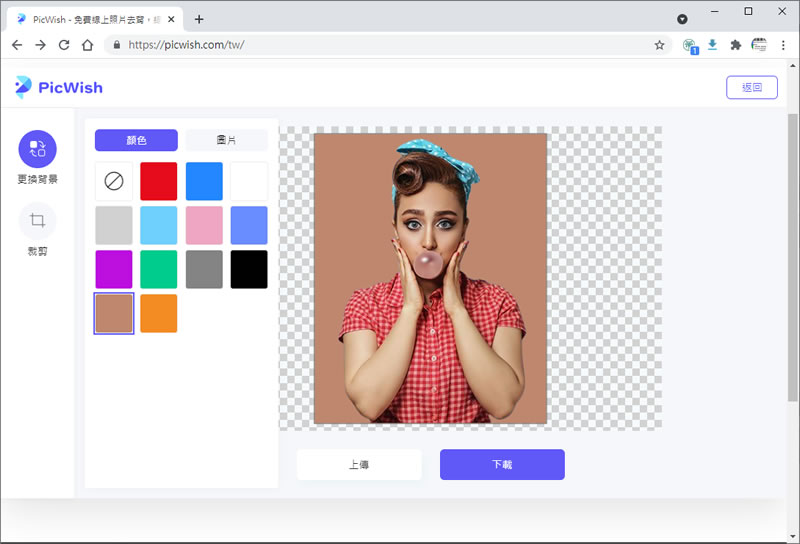Pick the white background color
The height and width of the screenshot is (544, 800).
point(249,181)
